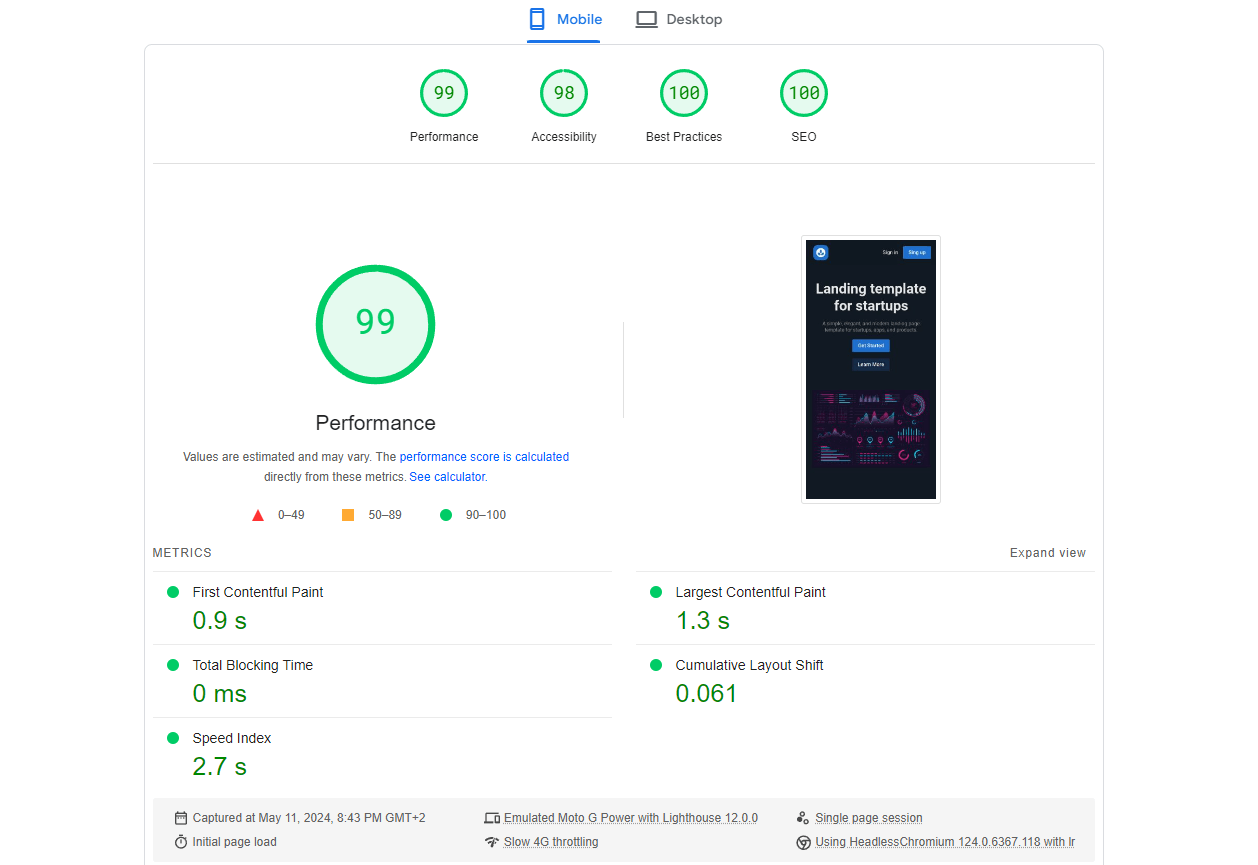1258x865 pixels.
Task: Open the Best Practices 100 score gauge
Action: tap(684, 93)
